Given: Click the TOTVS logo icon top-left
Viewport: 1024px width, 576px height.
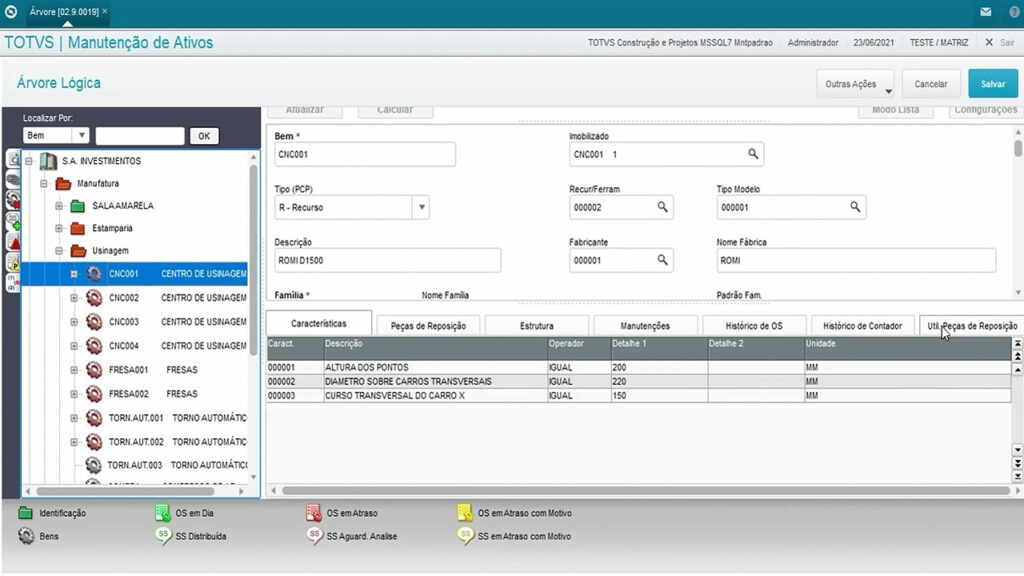Looking at the screenshot, I should click(x=10, y=11).
